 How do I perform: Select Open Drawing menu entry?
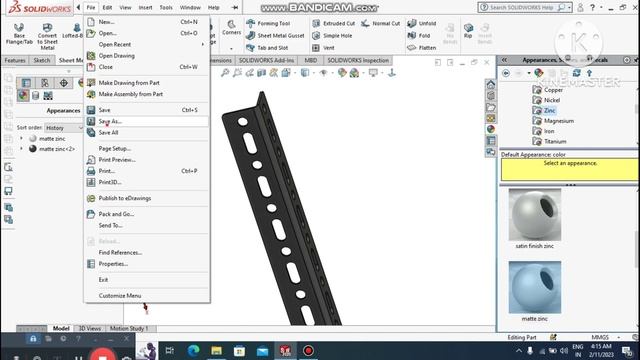pos(116,56)
